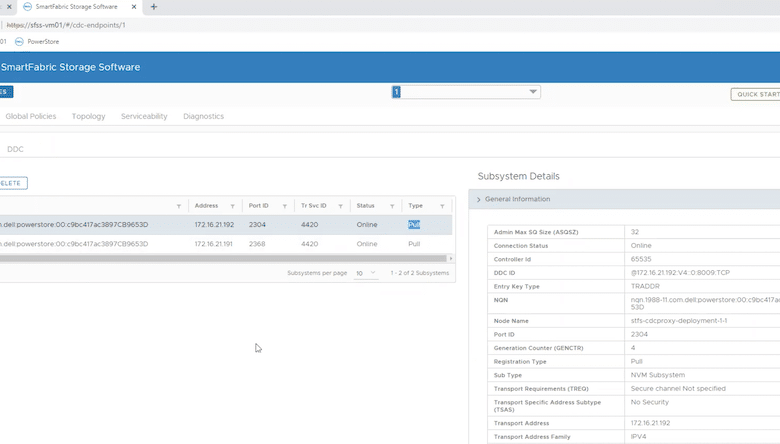Open the Port ID column filter icon
780x444 pixels.
285,206
